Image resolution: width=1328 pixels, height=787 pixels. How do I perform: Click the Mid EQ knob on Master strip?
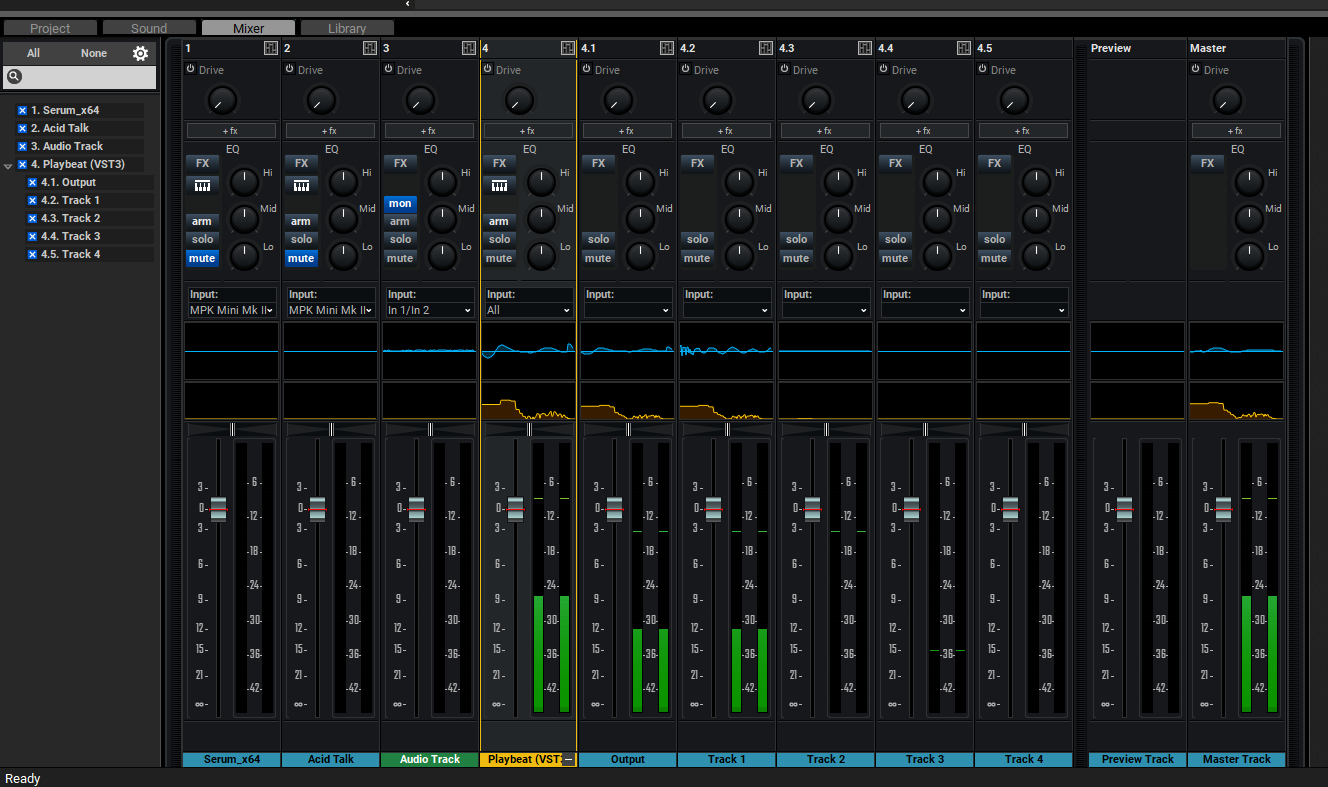tap(1249, 218)
